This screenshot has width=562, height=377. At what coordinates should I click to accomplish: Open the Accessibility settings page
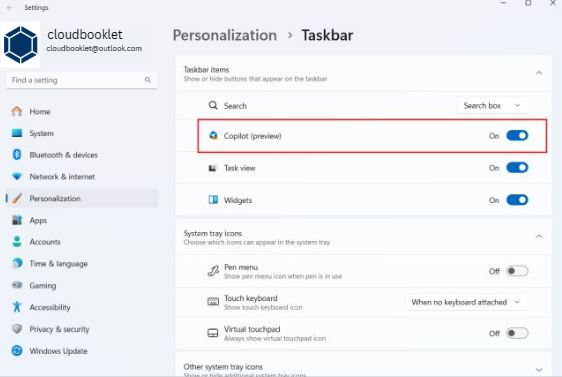click(82, 307)
